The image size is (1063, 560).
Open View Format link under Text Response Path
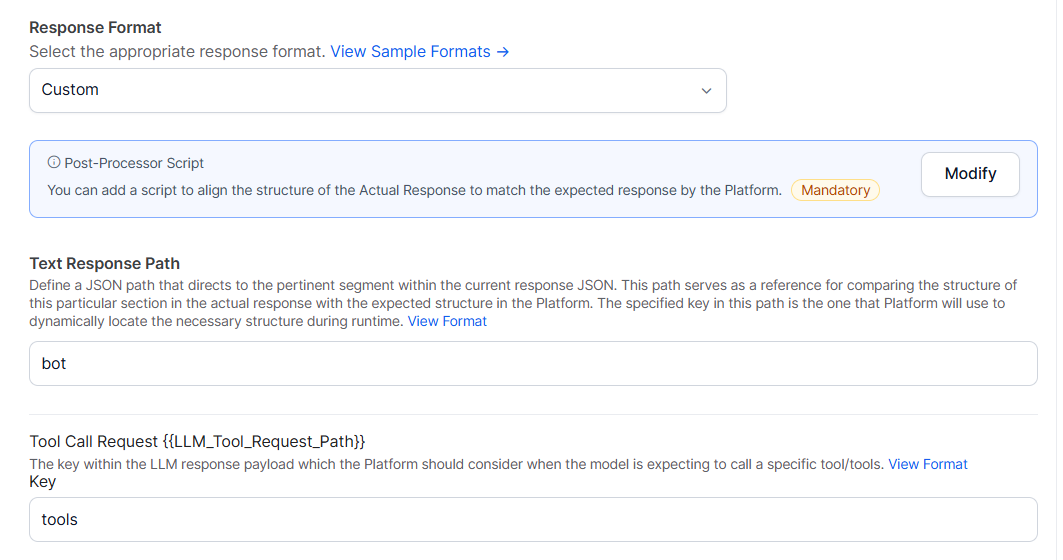[447, 321]
